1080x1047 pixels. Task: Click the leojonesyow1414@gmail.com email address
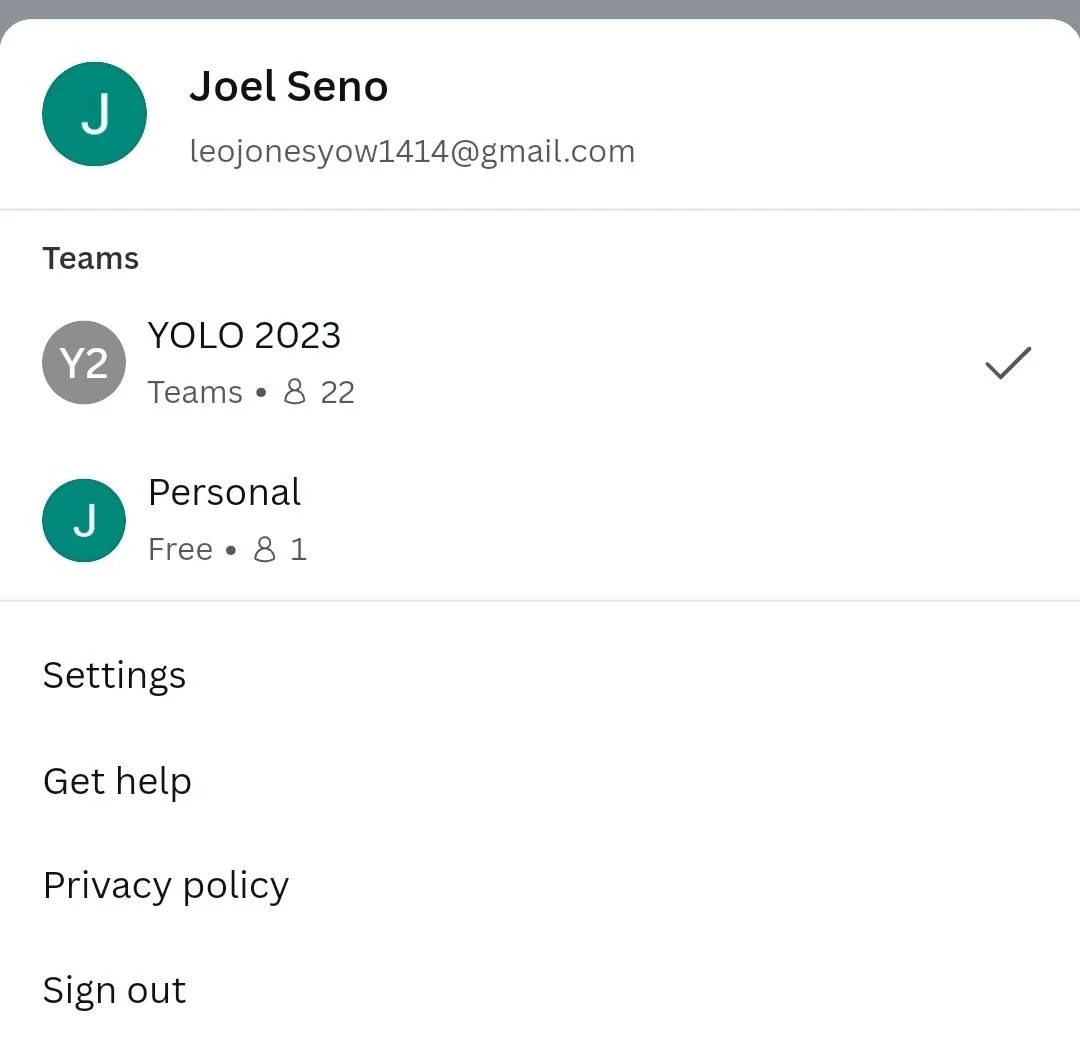click(412, 152)
